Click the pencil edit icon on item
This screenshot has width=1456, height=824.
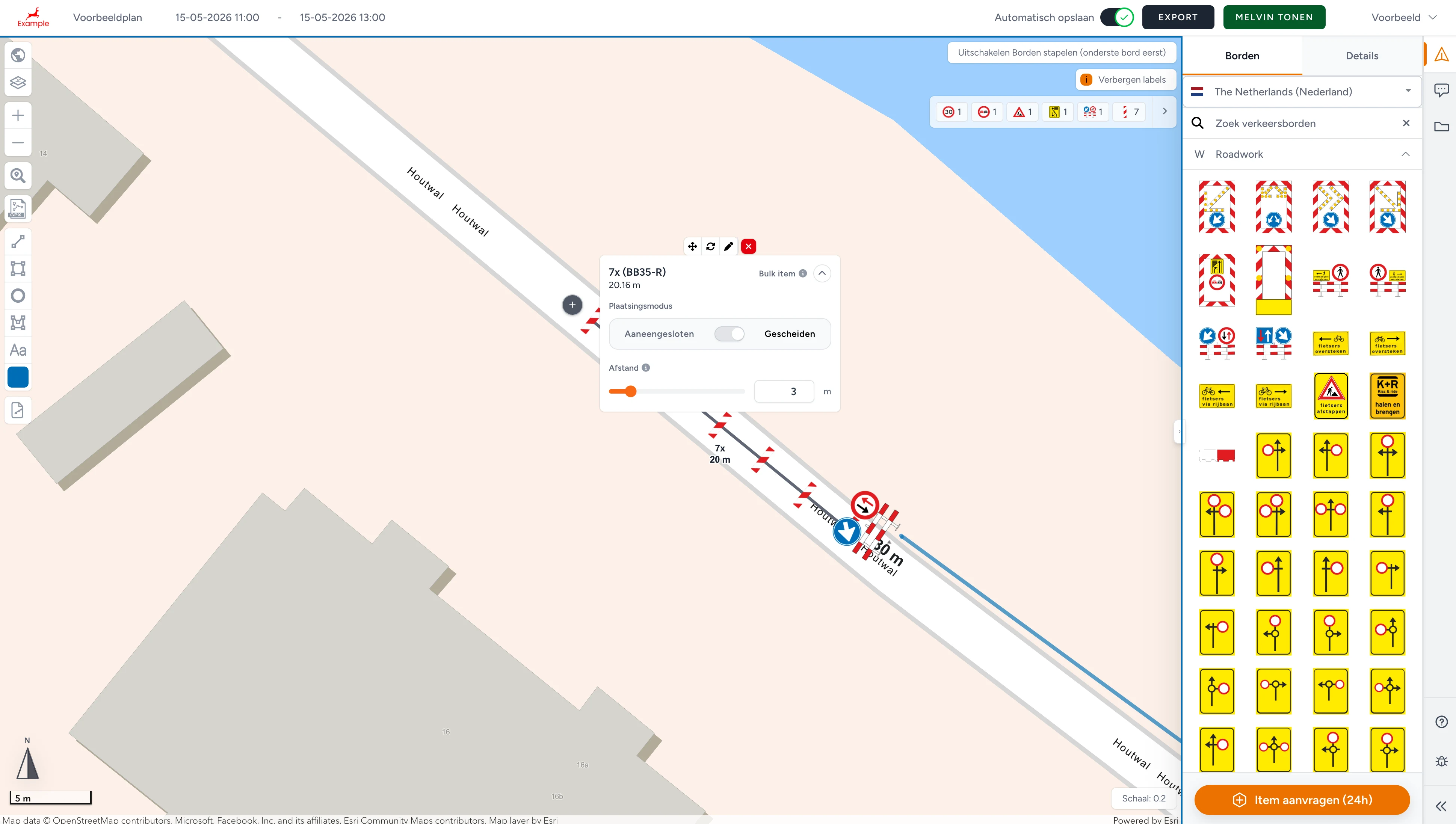pos(729,246)
